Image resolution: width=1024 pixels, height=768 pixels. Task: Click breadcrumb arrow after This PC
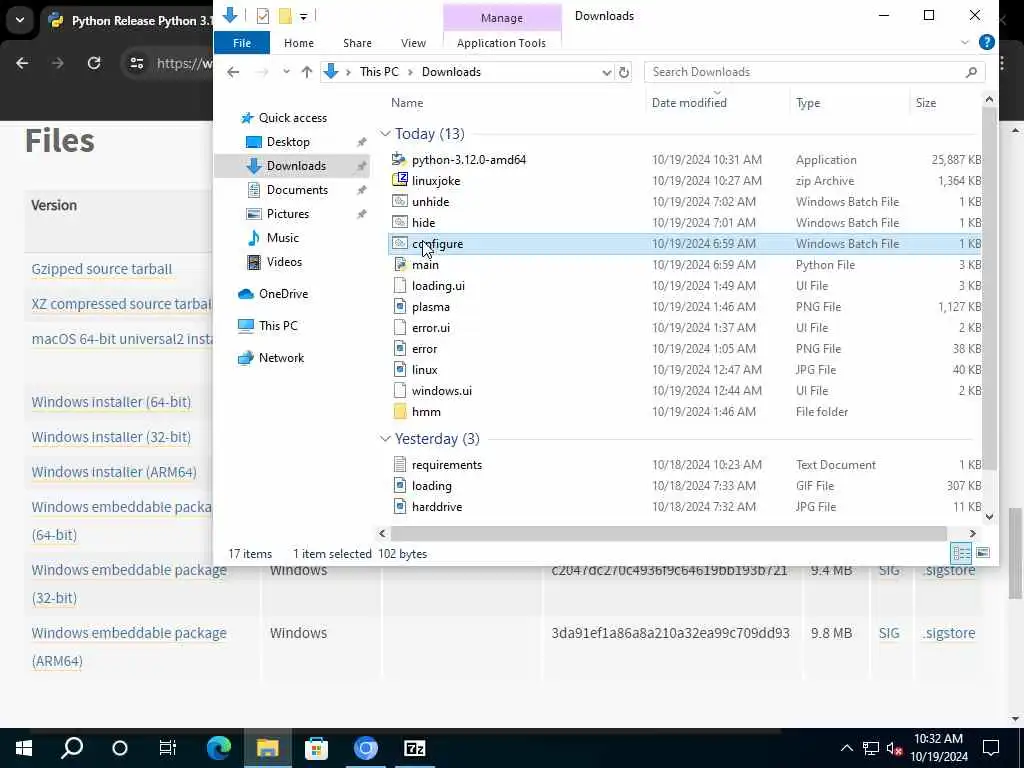[x=410, y=72]
